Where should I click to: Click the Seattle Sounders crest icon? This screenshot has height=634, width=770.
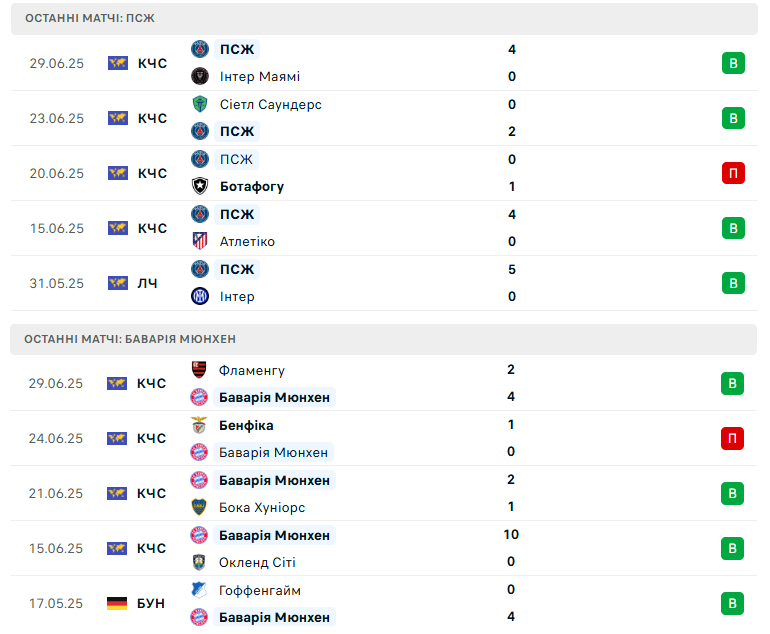click(x=200, y=104)
